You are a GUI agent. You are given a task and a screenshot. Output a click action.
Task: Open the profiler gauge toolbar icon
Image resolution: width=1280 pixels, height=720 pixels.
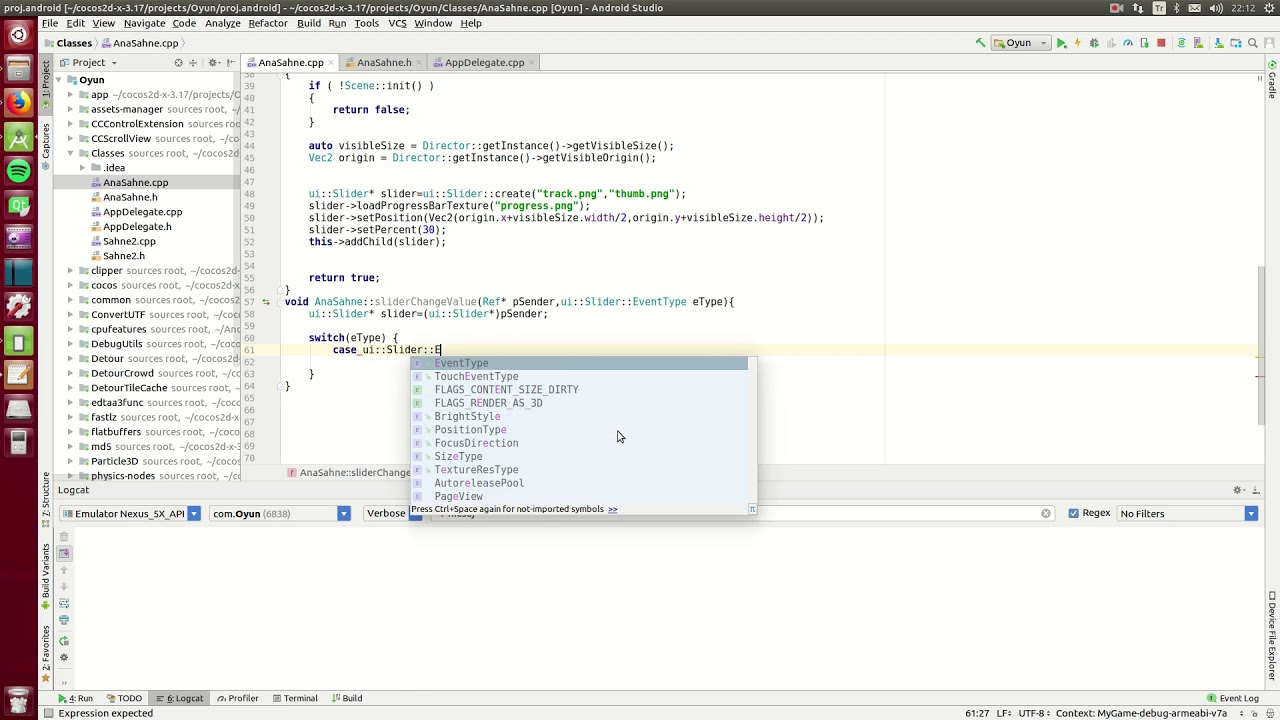click(1128, 43)
